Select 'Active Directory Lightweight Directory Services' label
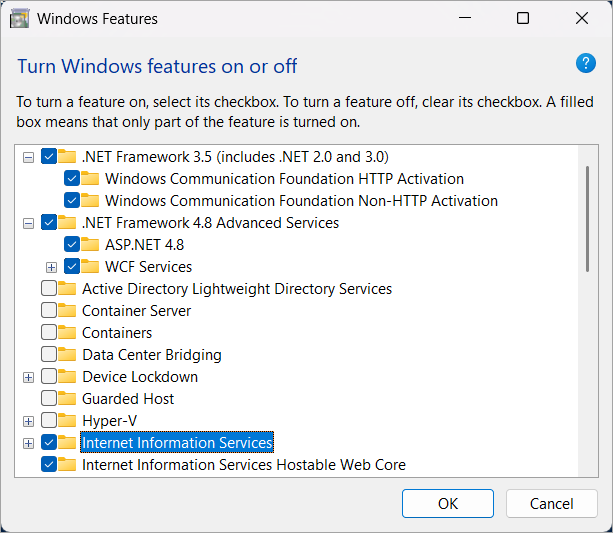The image size is (613, 533). 237,289
